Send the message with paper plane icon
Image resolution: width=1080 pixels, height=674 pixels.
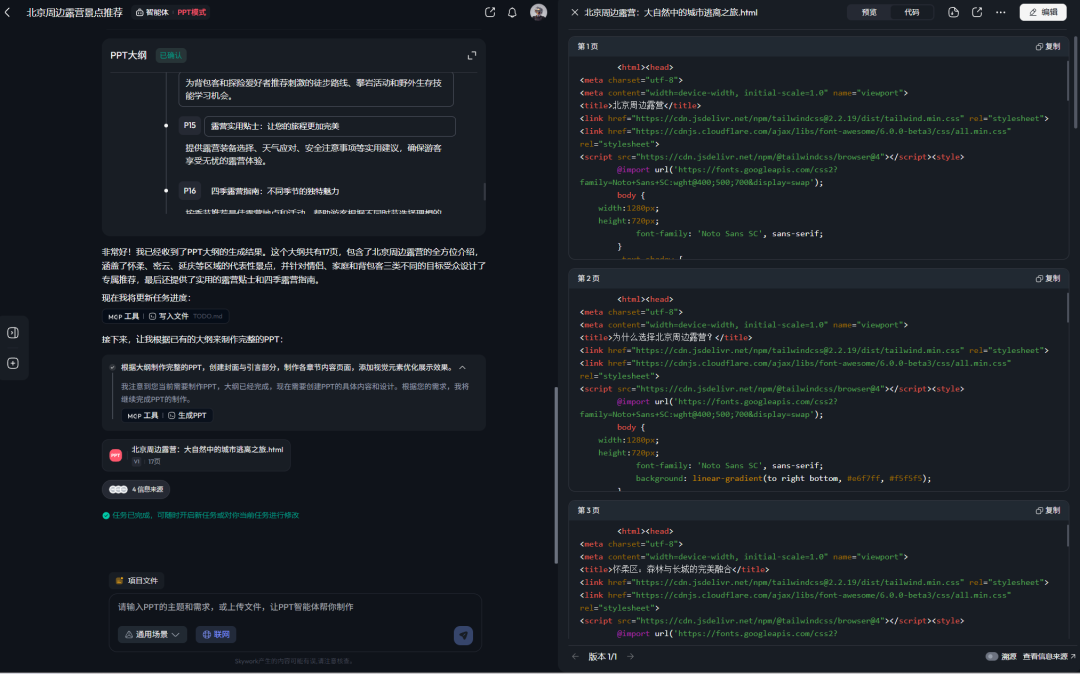[464, 635]
